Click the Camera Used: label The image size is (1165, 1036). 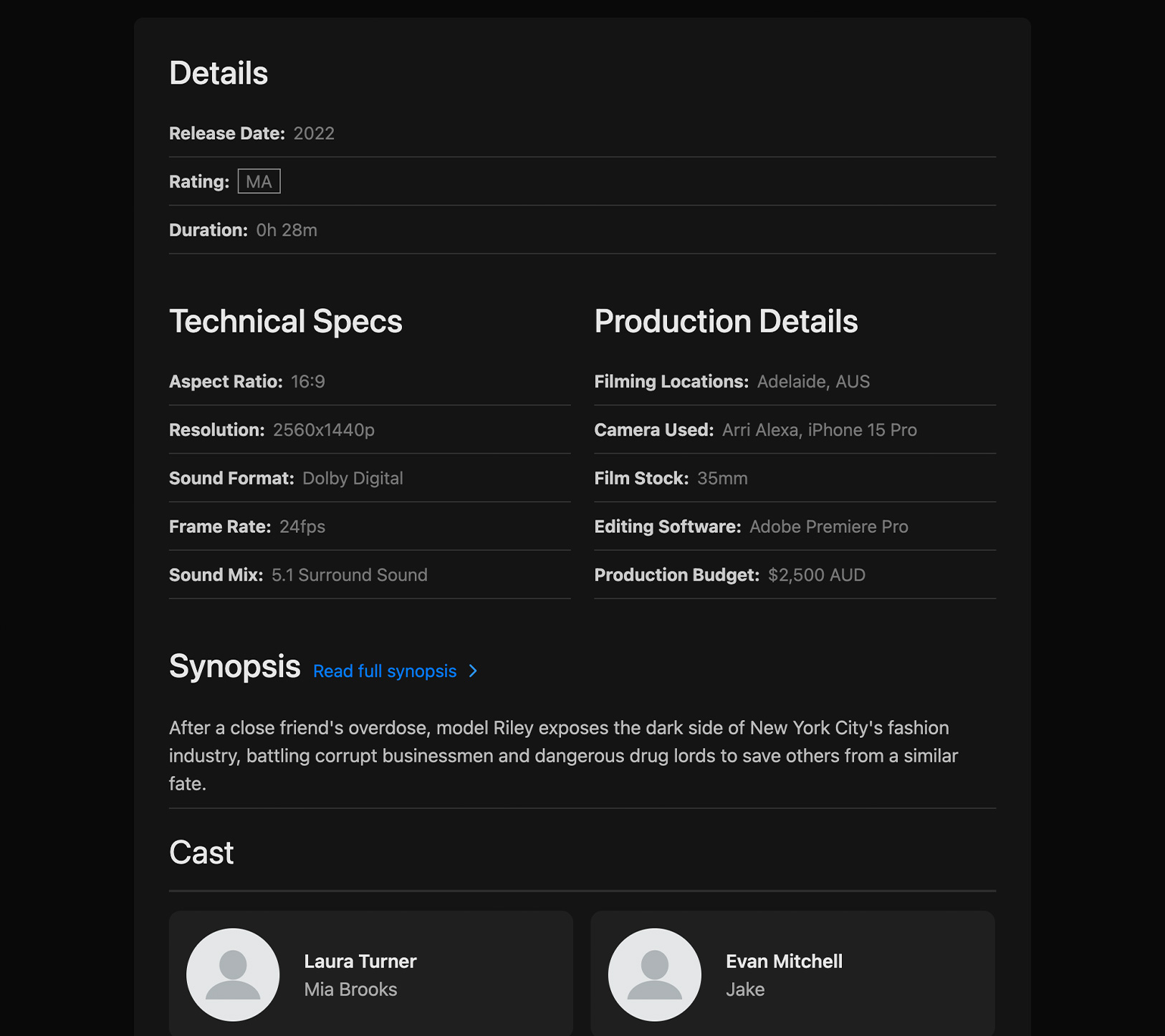[654, 430]
